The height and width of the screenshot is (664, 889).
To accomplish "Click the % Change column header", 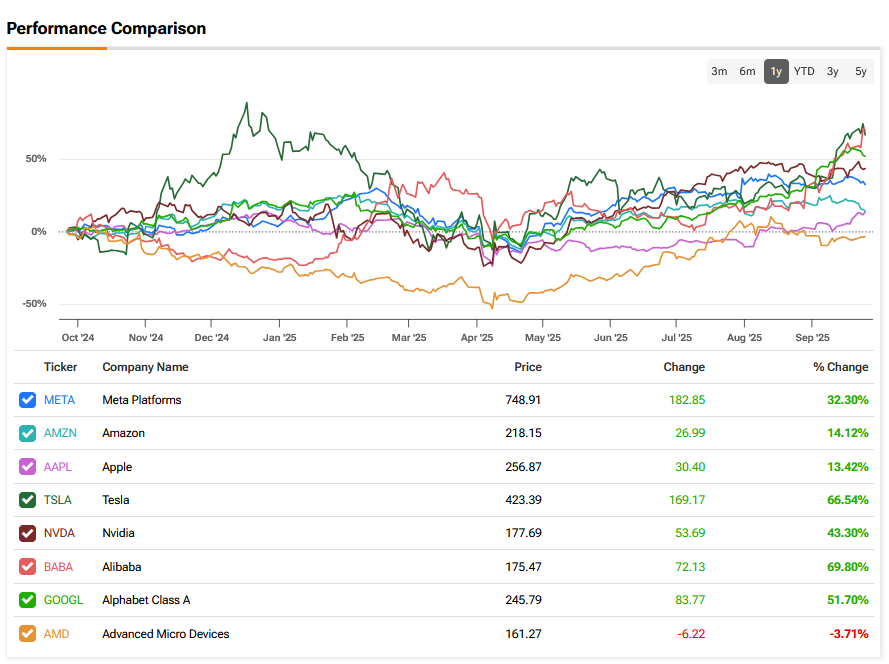I will 841,367.
